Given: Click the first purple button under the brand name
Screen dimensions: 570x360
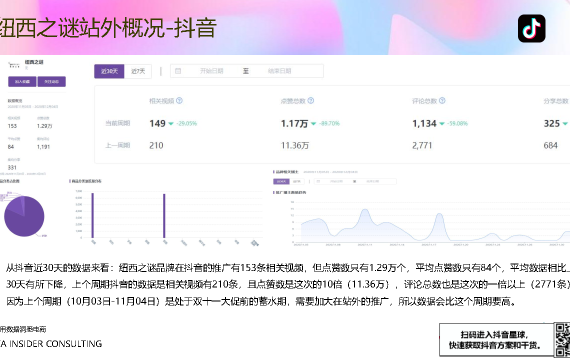Looking at the screenshot, I should [22, 81].
